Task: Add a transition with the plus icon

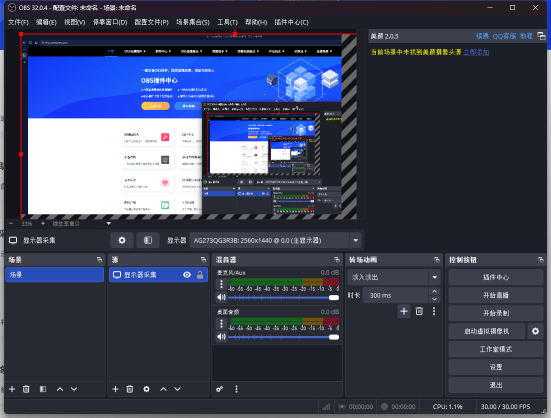Action: tap(404, 311)
